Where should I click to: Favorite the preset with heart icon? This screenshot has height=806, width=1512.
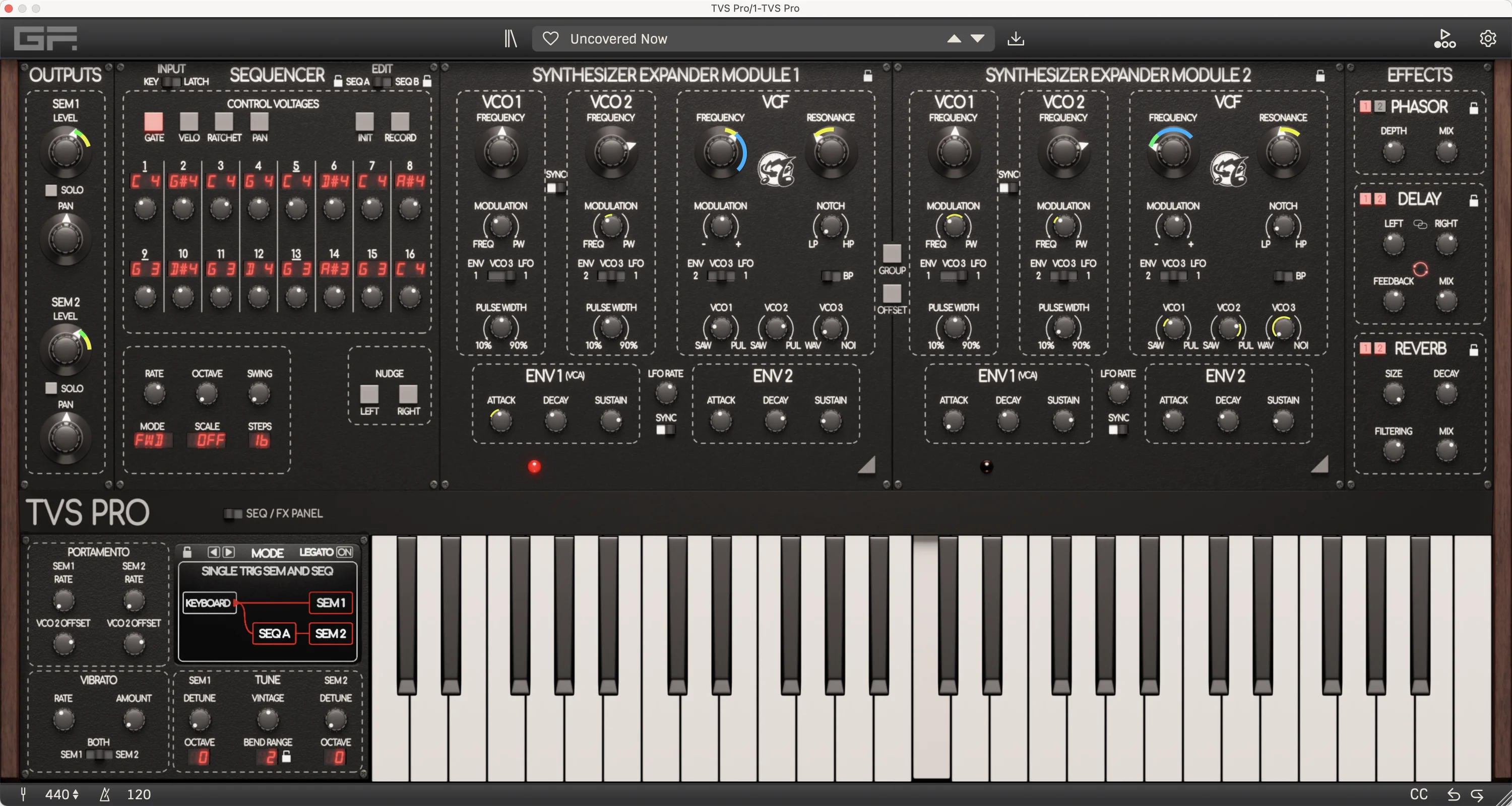click(550, 39)
